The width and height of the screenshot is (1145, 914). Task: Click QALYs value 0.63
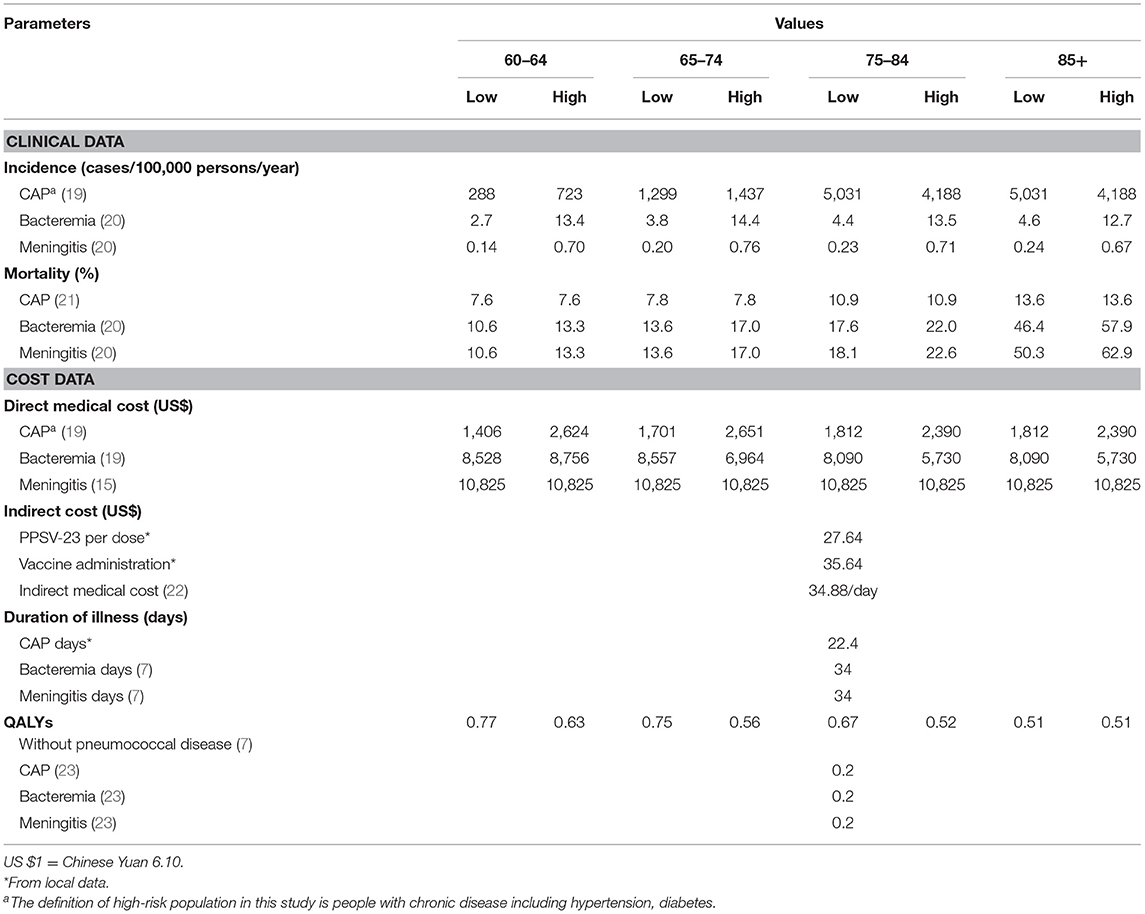(x=569, y=722)
